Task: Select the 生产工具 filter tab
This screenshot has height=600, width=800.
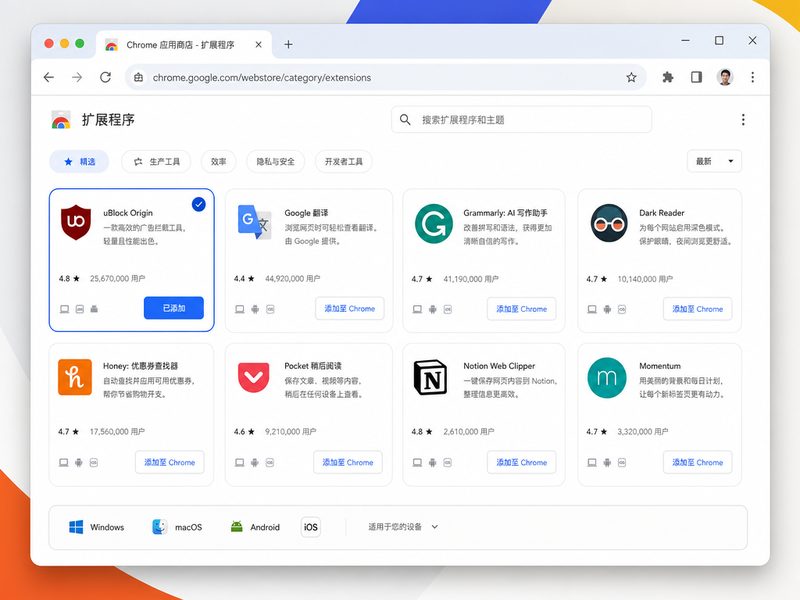Action: click(x=156, y=162)
